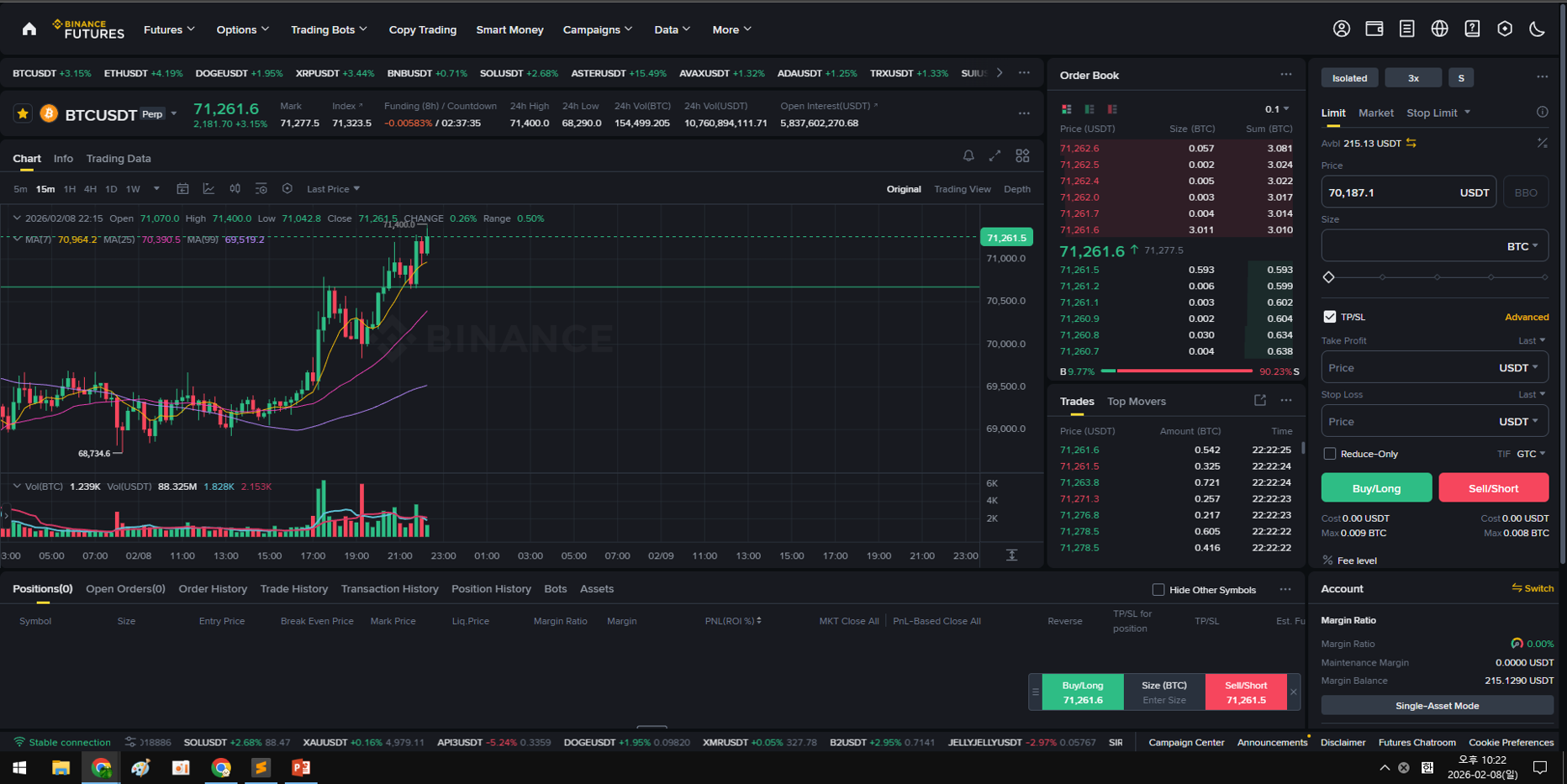
Task: Open the settings hexagon icon in header
Action: pos(1505,29)
